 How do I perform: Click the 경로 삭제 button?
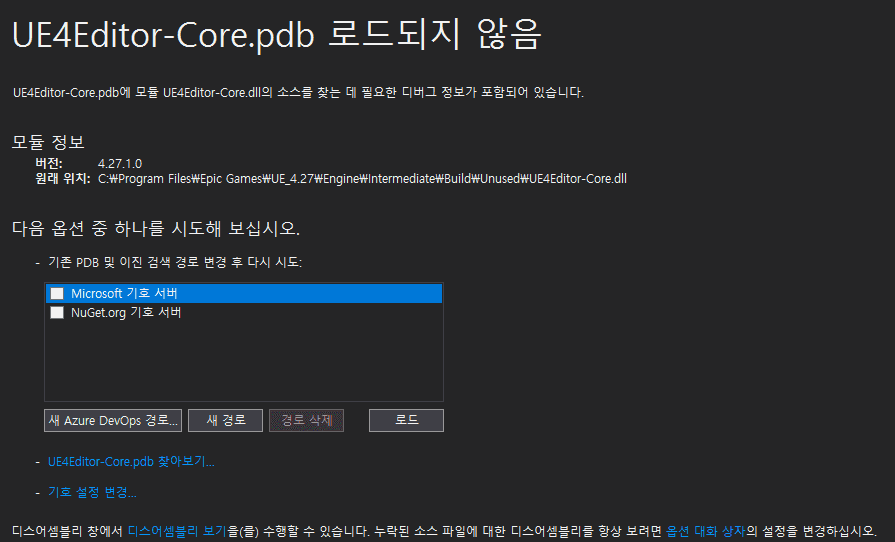(x=307, y=420)
